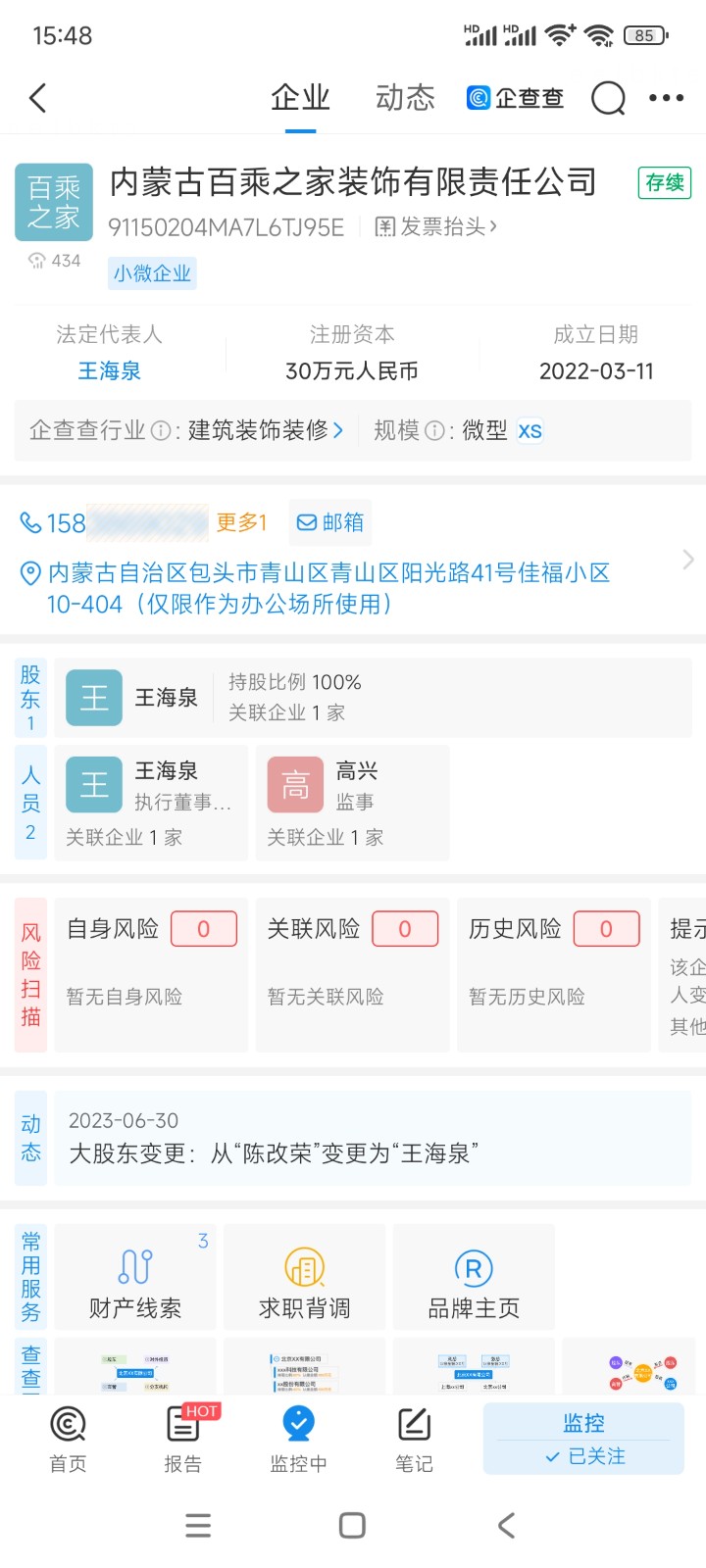Open 报告 with the HOT badge
This screenshot has height=1568, width=706.
point(183,1439)
